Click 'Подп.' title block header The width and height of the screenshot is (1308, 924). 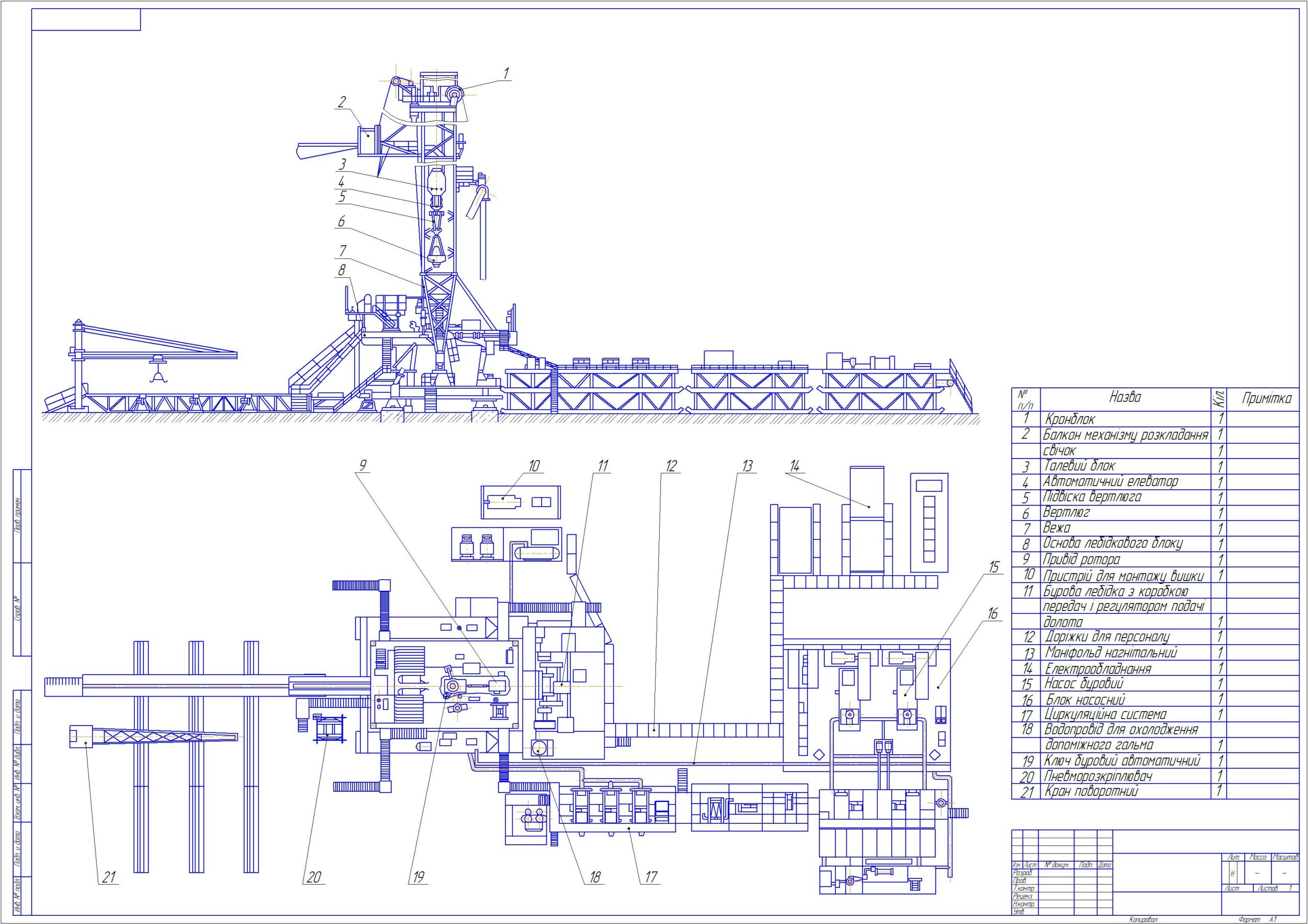click(x=1086, y=865)
